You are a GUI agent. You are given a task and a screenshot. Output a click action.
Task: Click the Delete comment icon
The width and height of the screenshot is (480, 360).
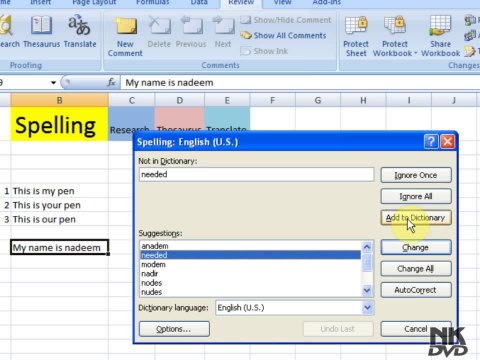pos(159,32)
